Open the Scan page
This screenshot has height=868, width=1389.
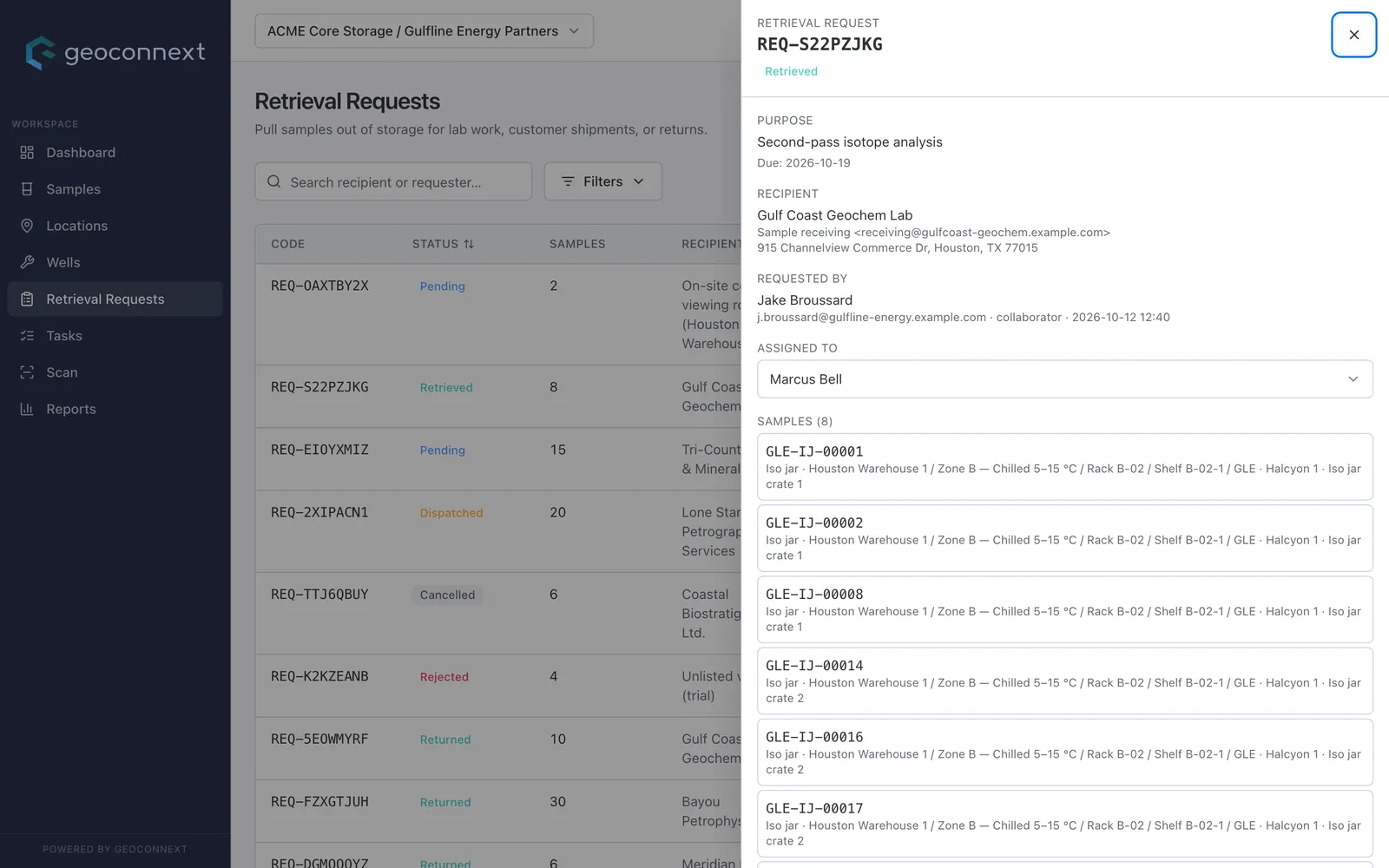coord(115,372)
